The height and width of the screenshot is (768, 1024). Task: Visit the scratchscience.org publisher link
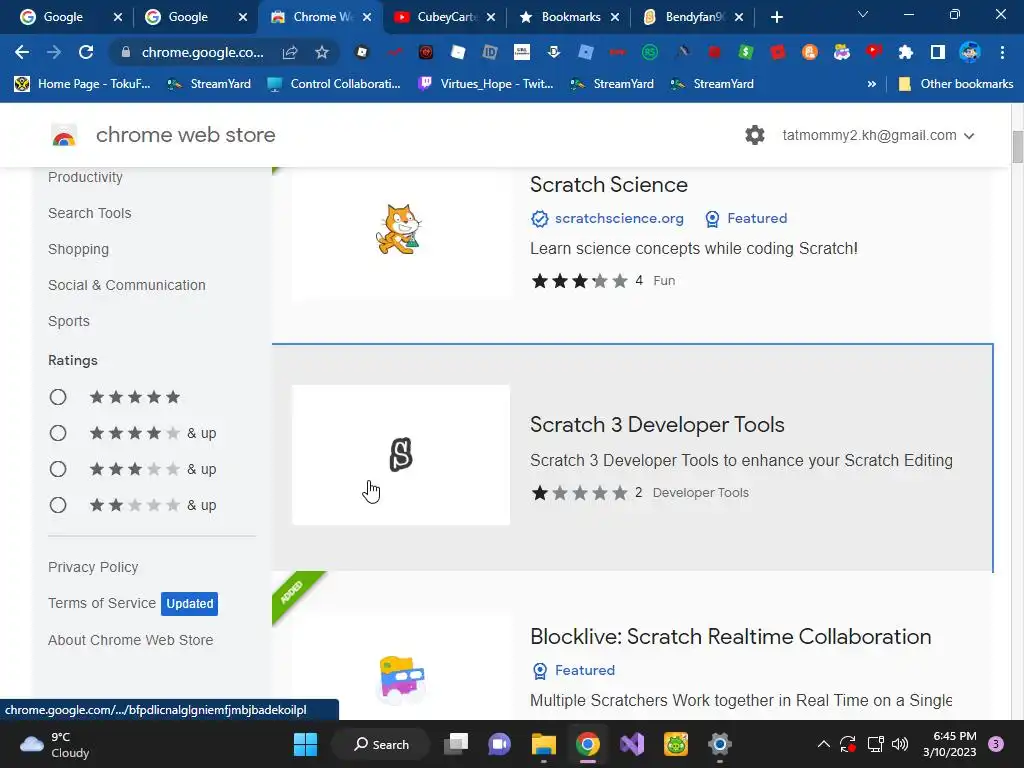click(619, 218)
